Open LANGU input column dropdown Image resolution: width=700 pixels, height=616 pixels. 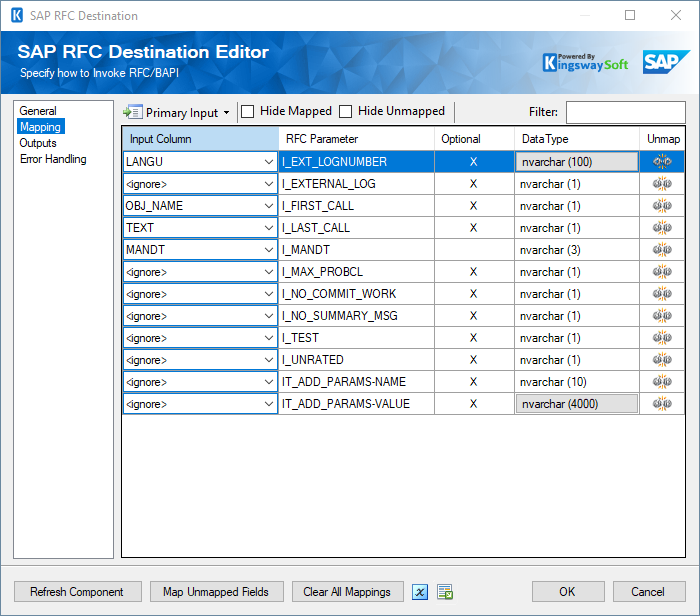[269, 162]
